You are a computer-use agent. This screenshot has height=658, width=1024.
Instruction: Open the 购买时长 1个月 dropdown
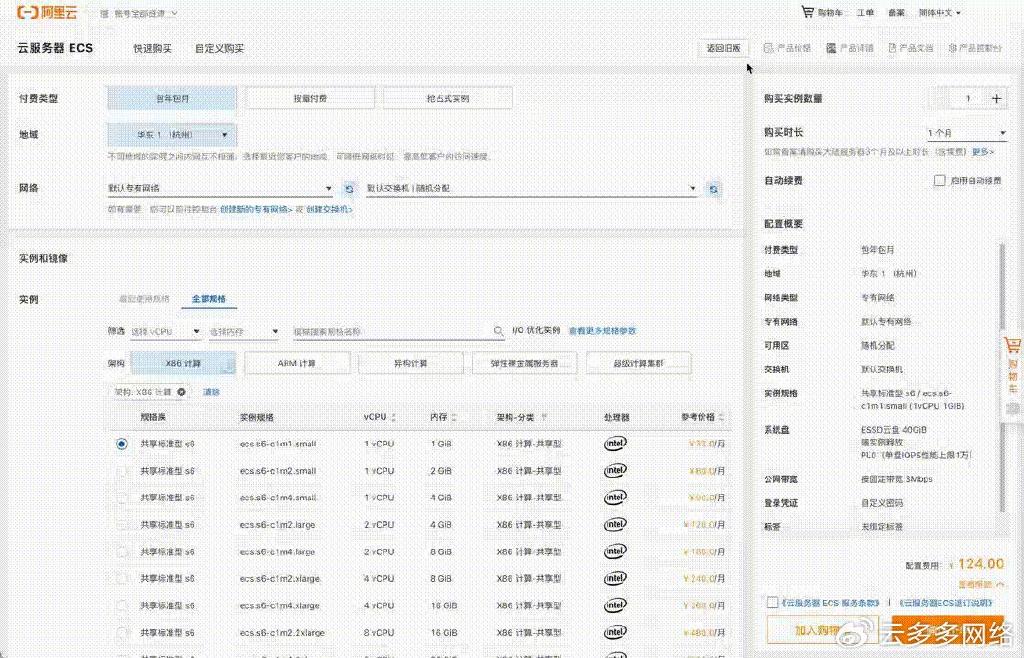(x=967, y=133)
